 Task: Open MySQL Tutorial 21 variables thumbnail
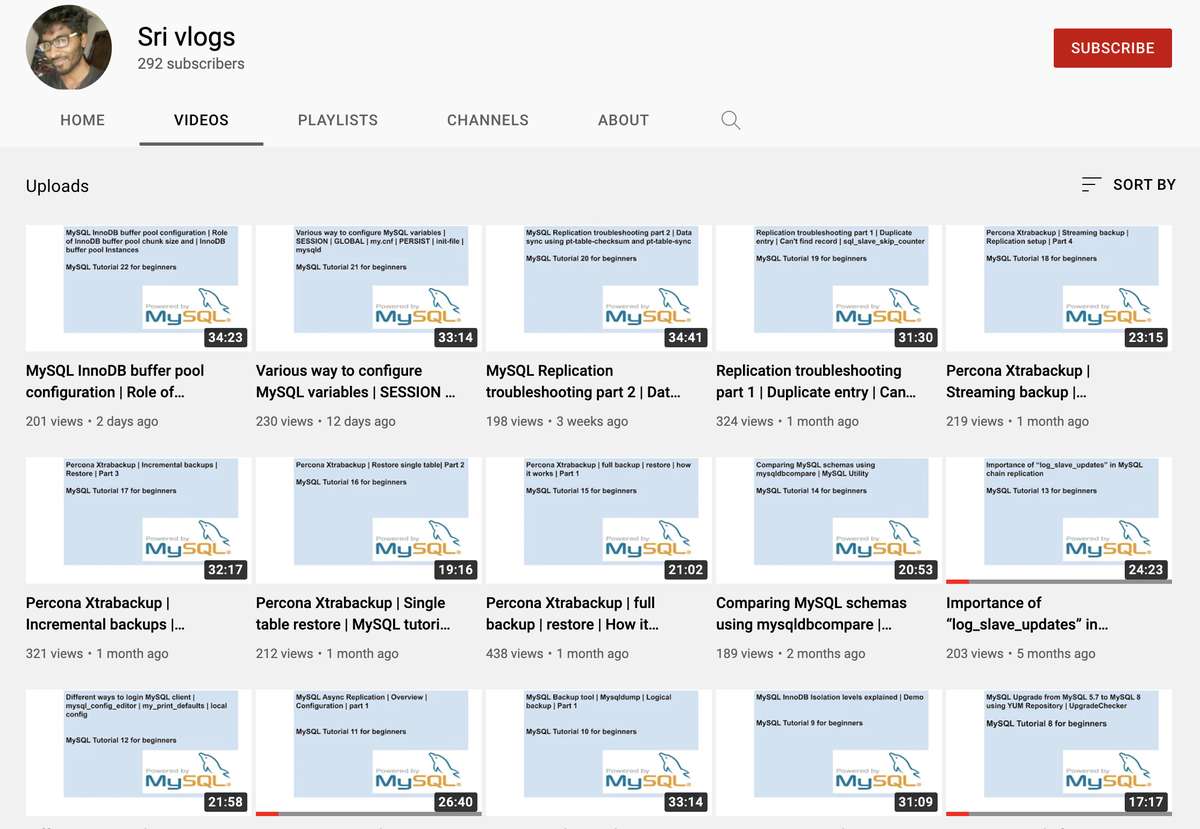point(367,288)
